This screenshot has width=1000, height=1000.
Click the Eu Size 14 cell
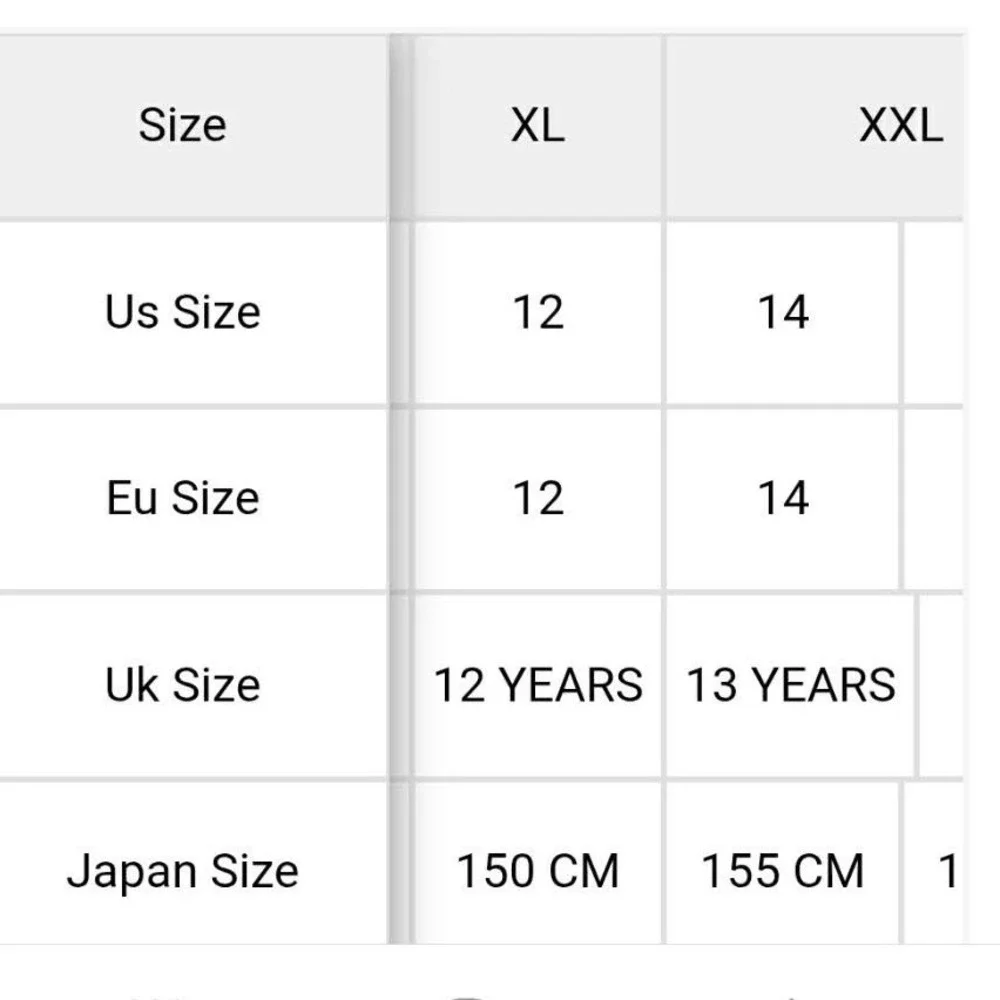point(783,498)
